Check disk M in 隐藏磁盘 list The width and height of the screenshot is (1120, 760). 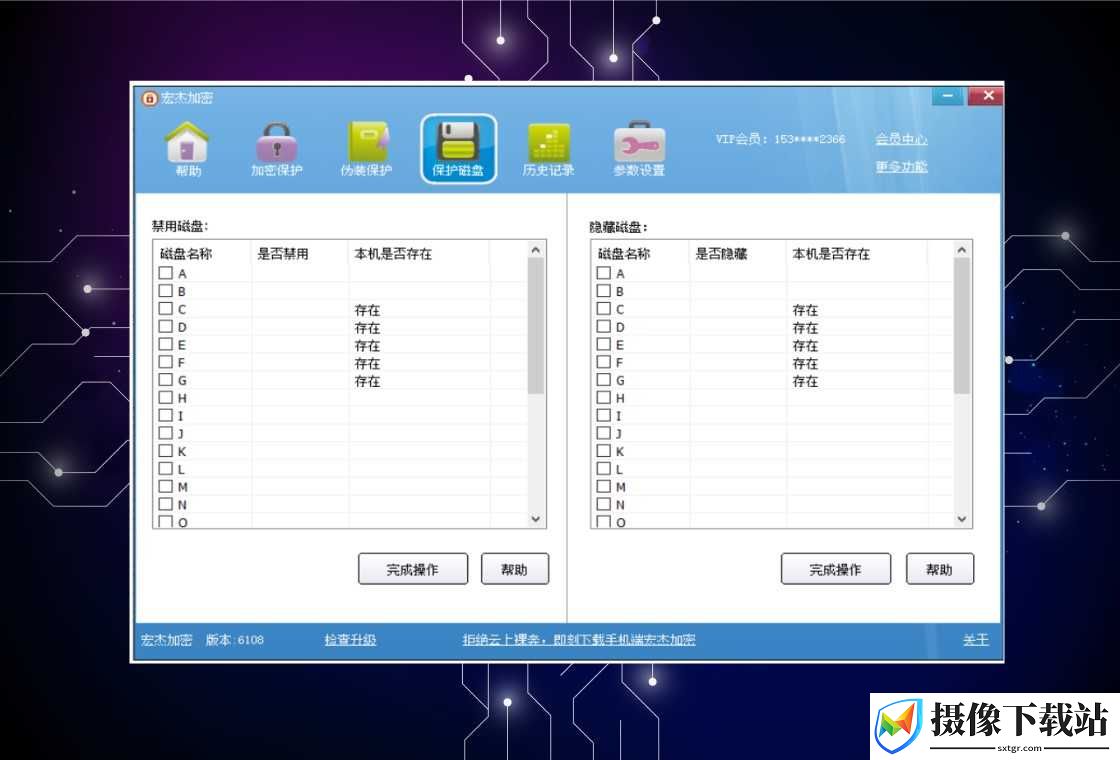(604, 486)
